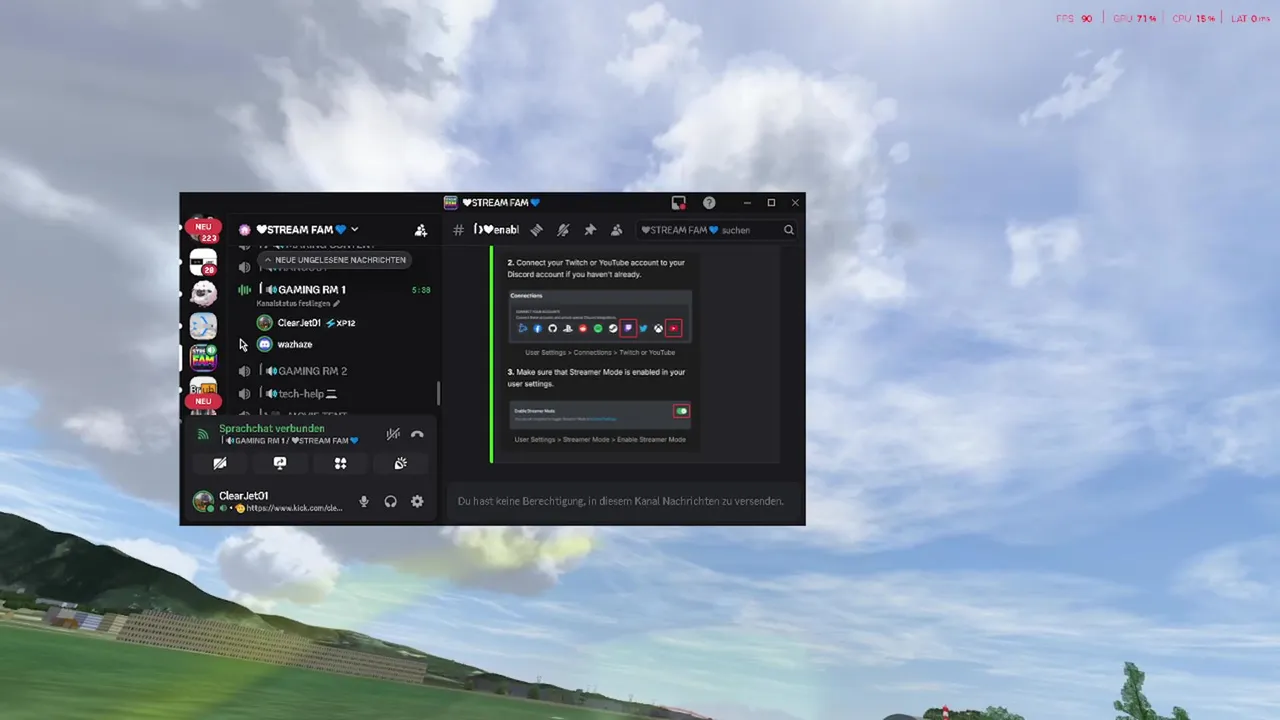
Task: Click the search magnifier icon
Action: (x=789, y=230)
